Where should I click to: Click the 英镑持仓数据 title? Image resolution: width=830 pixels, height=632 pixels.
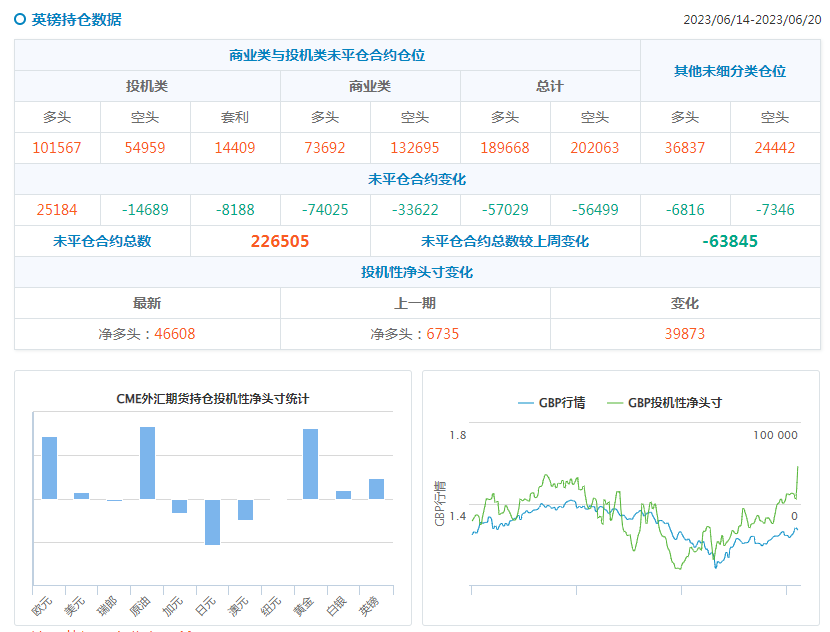(x=76, y=19)
